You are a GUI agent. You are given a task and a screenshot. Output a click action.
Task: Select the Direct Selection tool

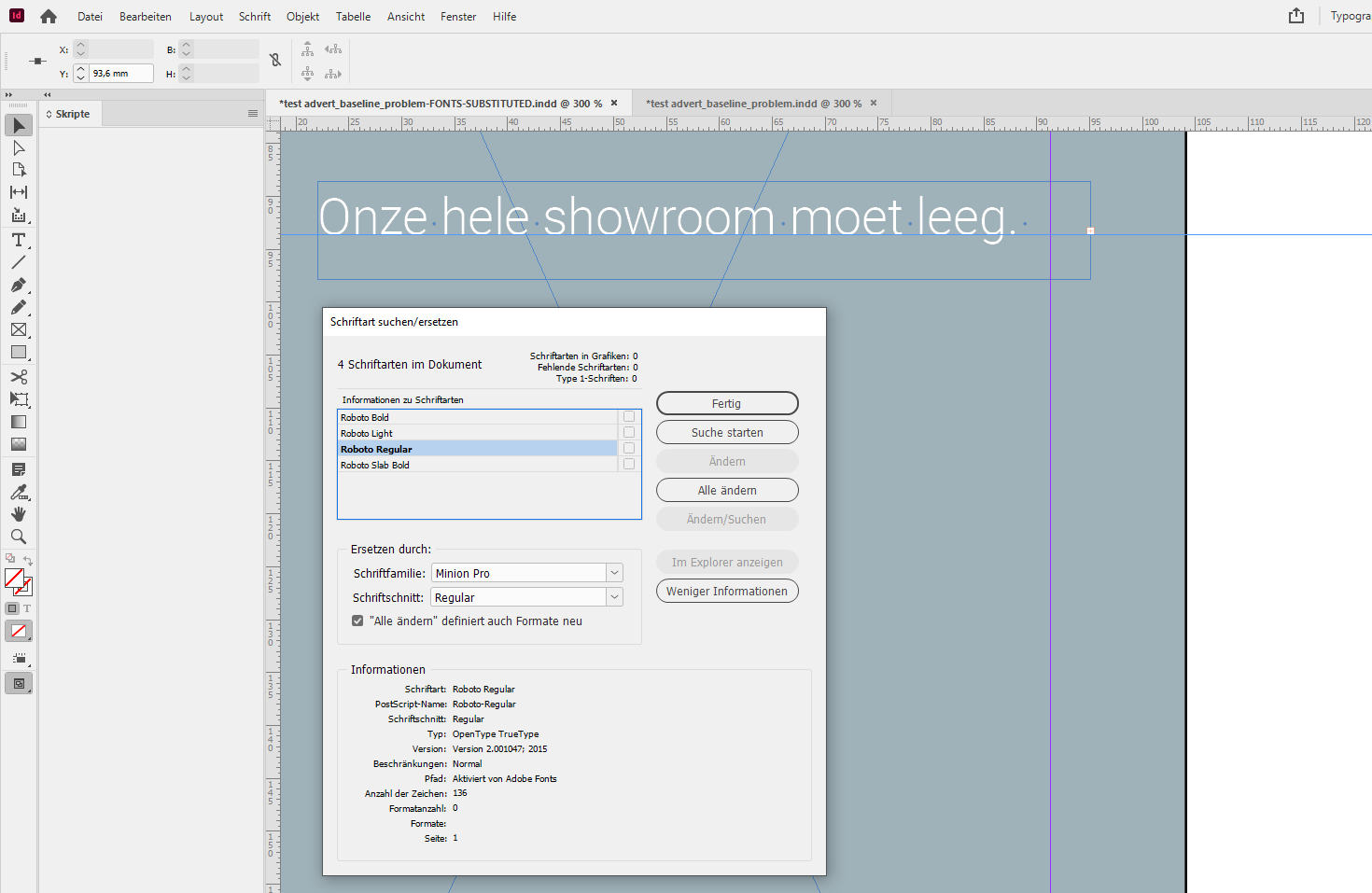tap(19, 147)
